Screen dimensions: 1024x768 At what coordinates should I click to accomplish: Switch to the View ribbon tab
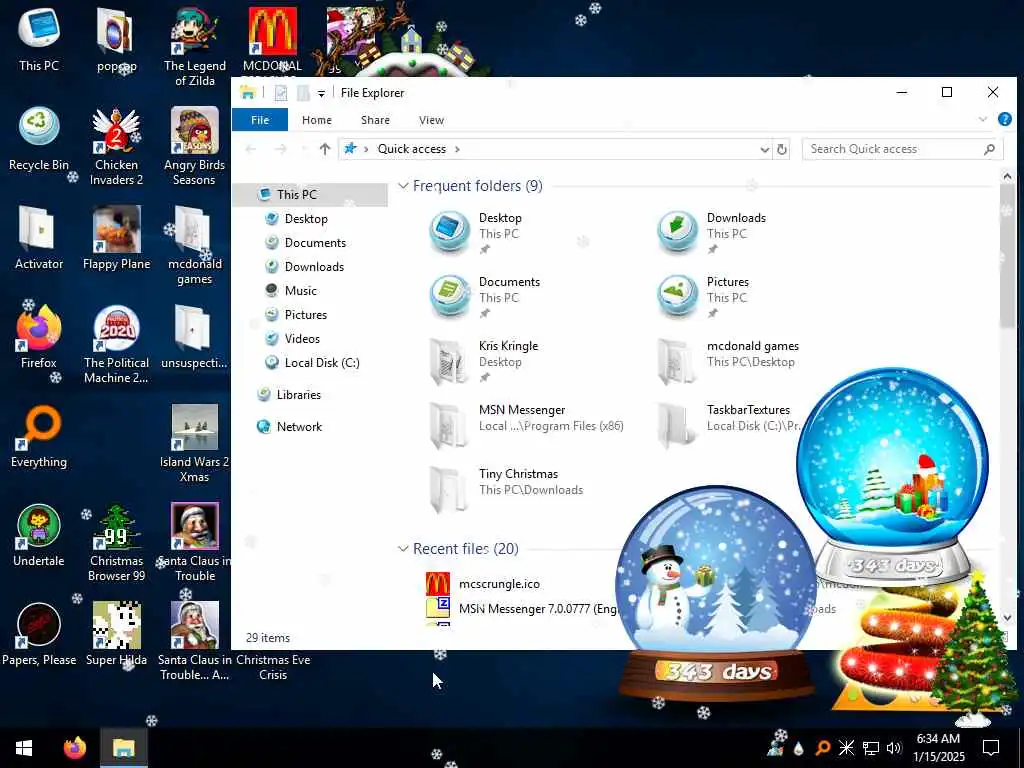point(431,120)
